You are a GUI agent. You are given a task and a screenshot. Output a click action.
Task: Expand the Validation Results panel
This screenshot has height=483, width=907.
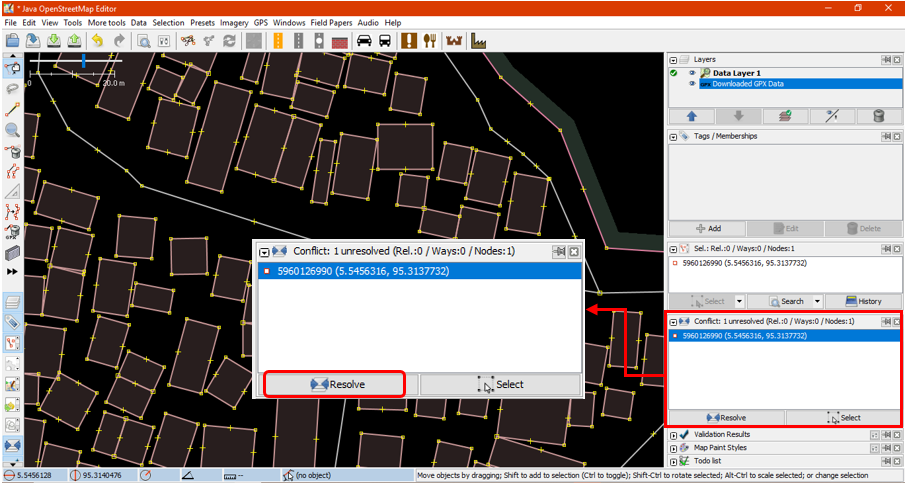(673, 435)
